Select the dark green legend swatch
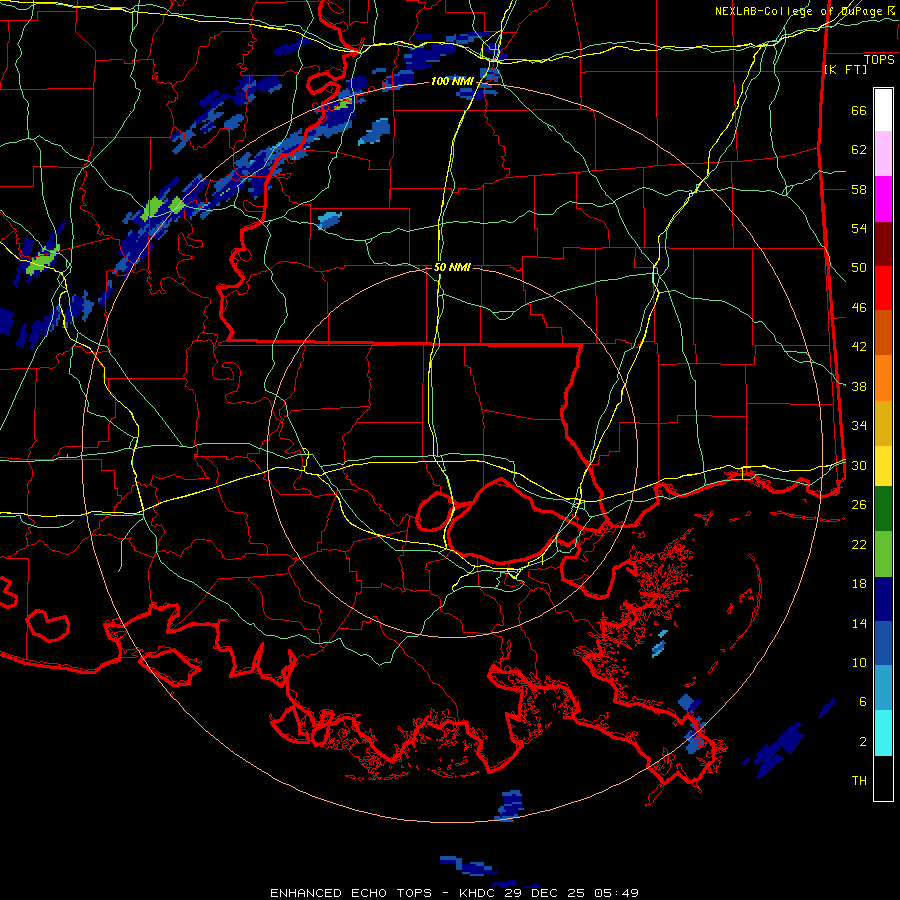This screenshot has height=900, width=900. pyautogui.click(x=883, y=509)
